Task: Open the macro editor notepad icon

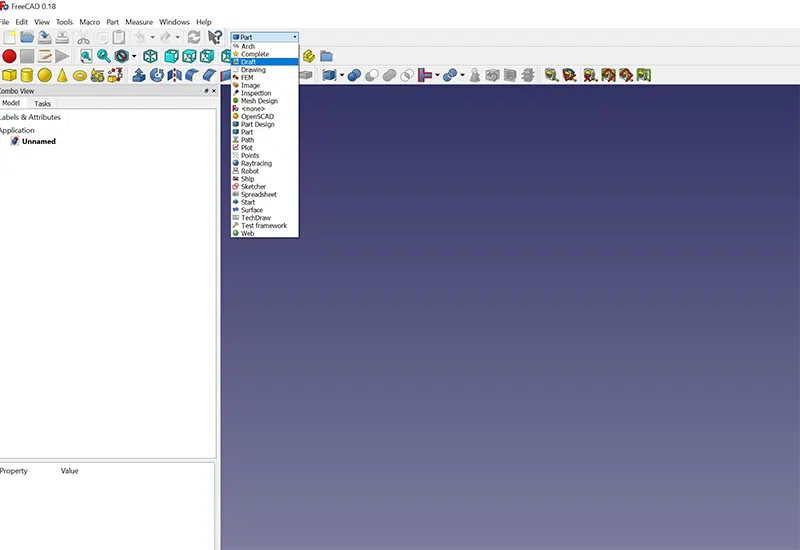Action: point(45,56)
